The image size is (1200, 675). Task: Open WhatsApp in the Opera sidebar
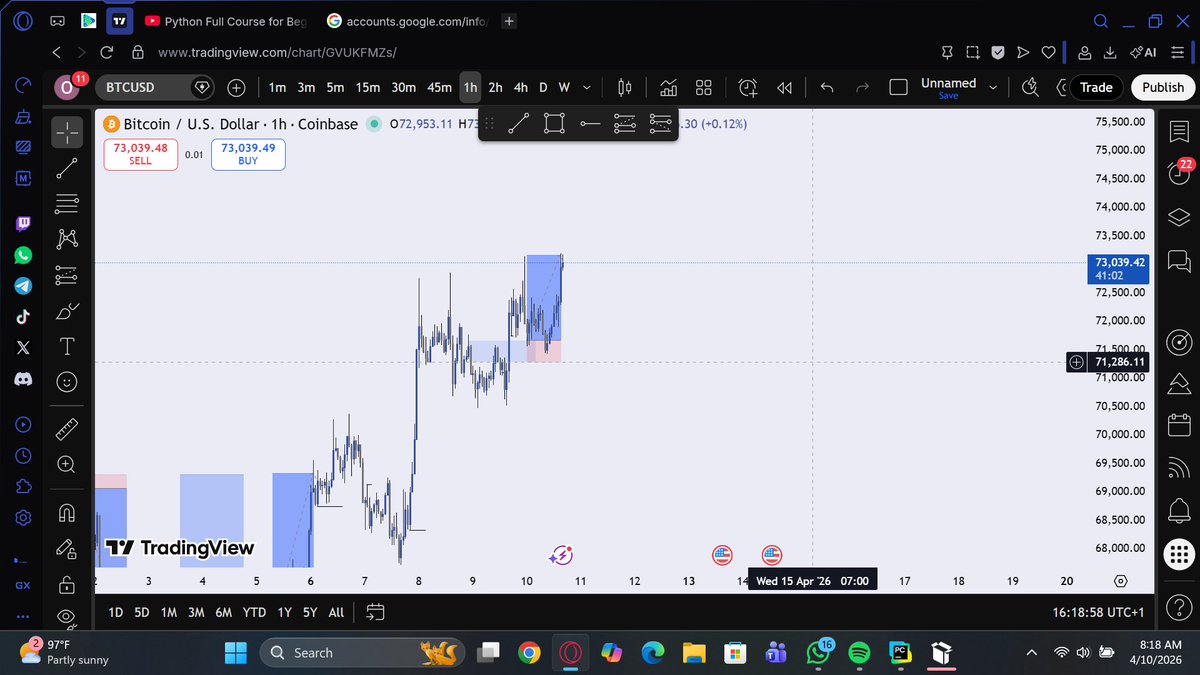(x=23, y=256)
